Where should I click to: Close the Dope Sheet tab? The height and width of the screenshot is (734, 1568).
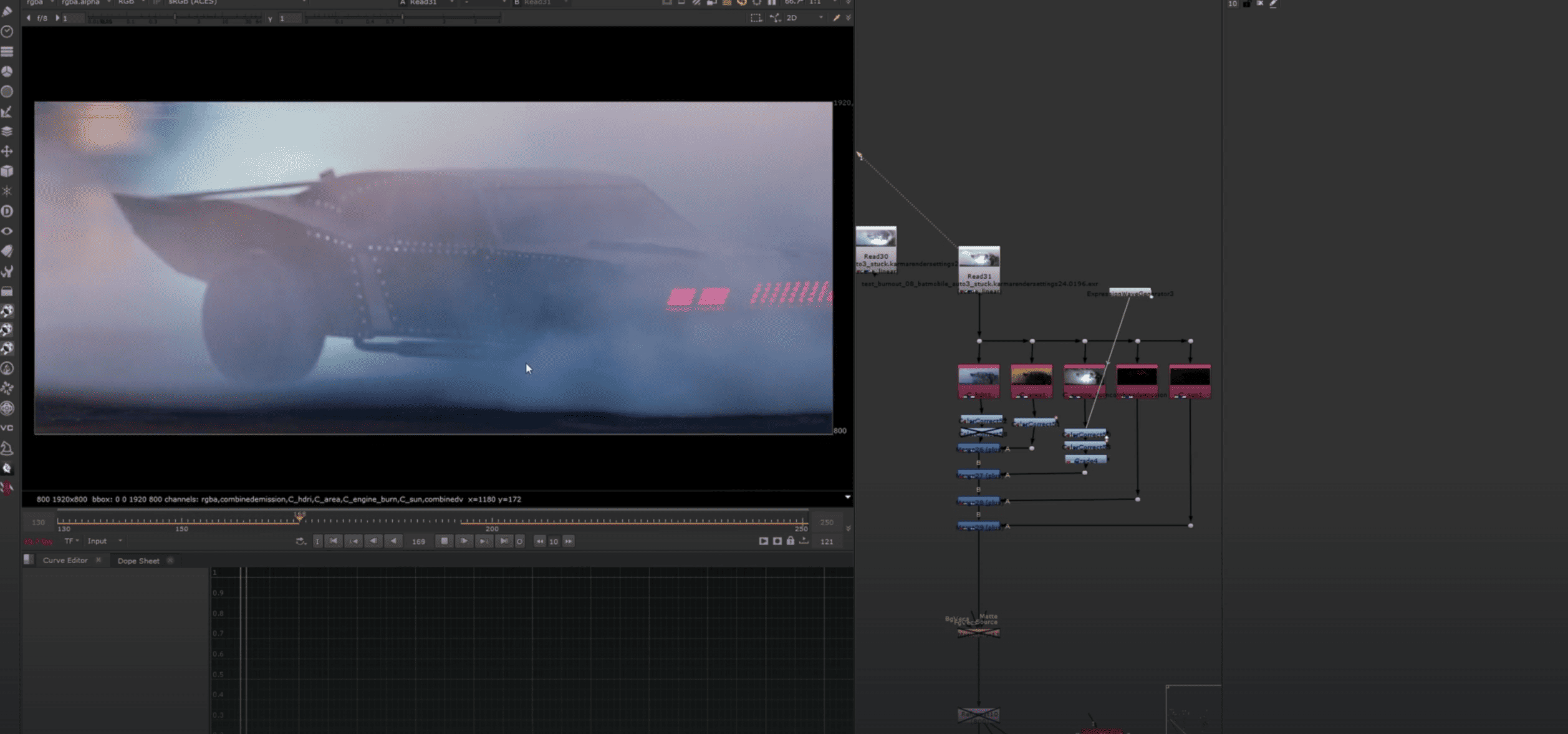(x=170, y=561)
